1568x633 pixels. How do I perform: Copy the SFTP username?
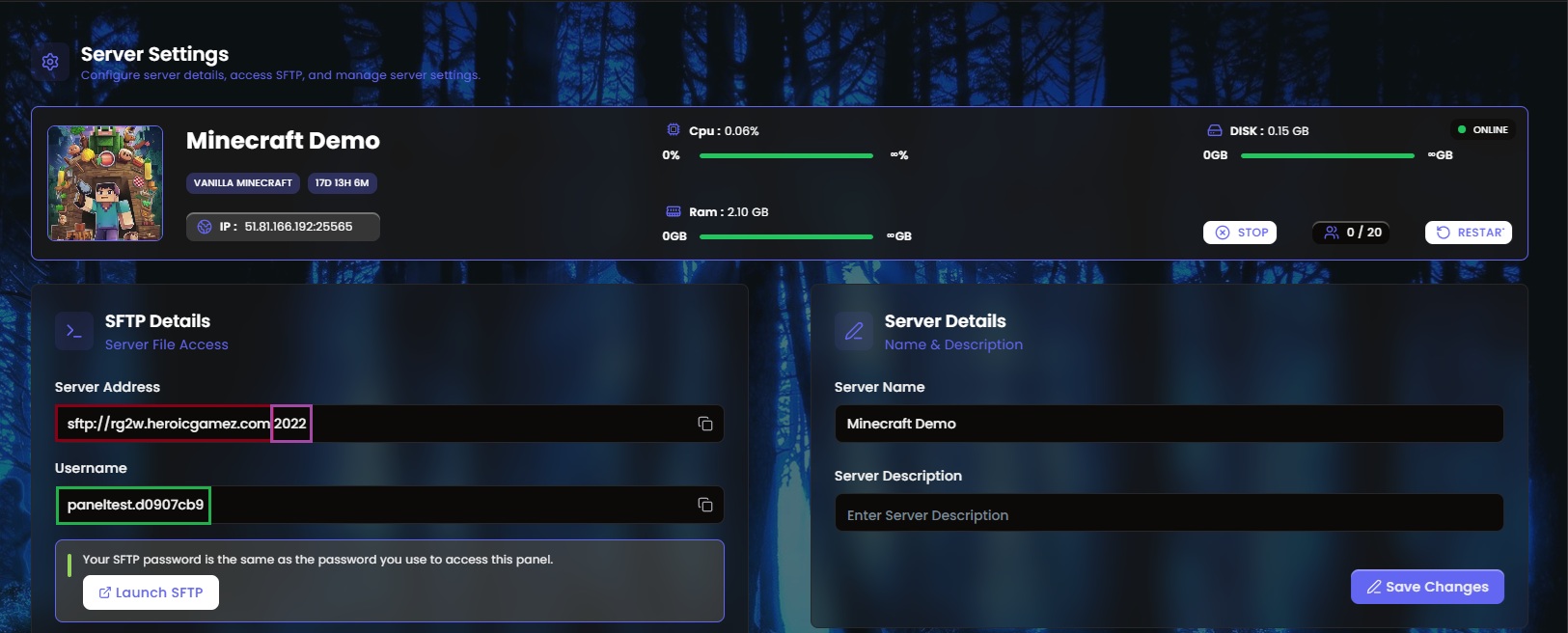pyautogui.click(x=705, y=505)
